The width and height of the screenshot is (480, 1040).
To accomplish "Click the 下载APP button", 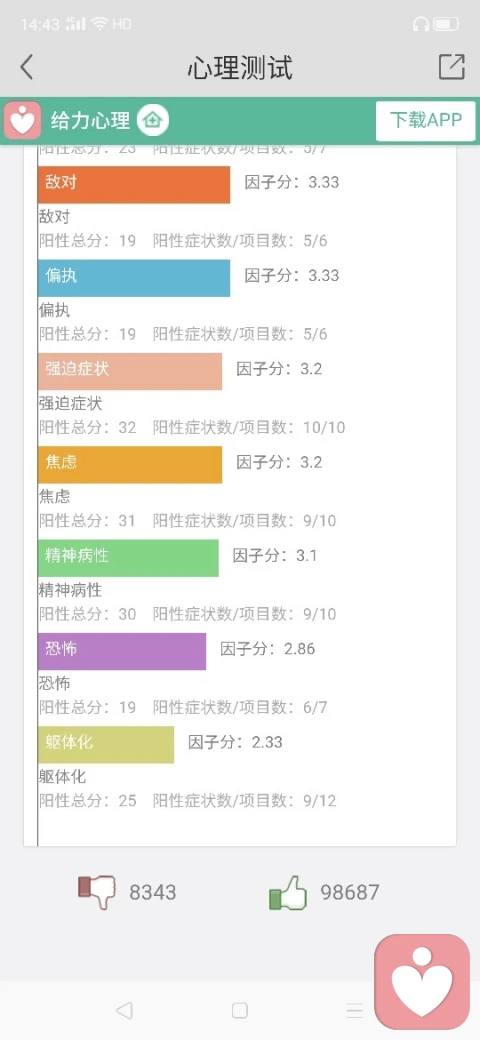I will [x=426, y=121].
